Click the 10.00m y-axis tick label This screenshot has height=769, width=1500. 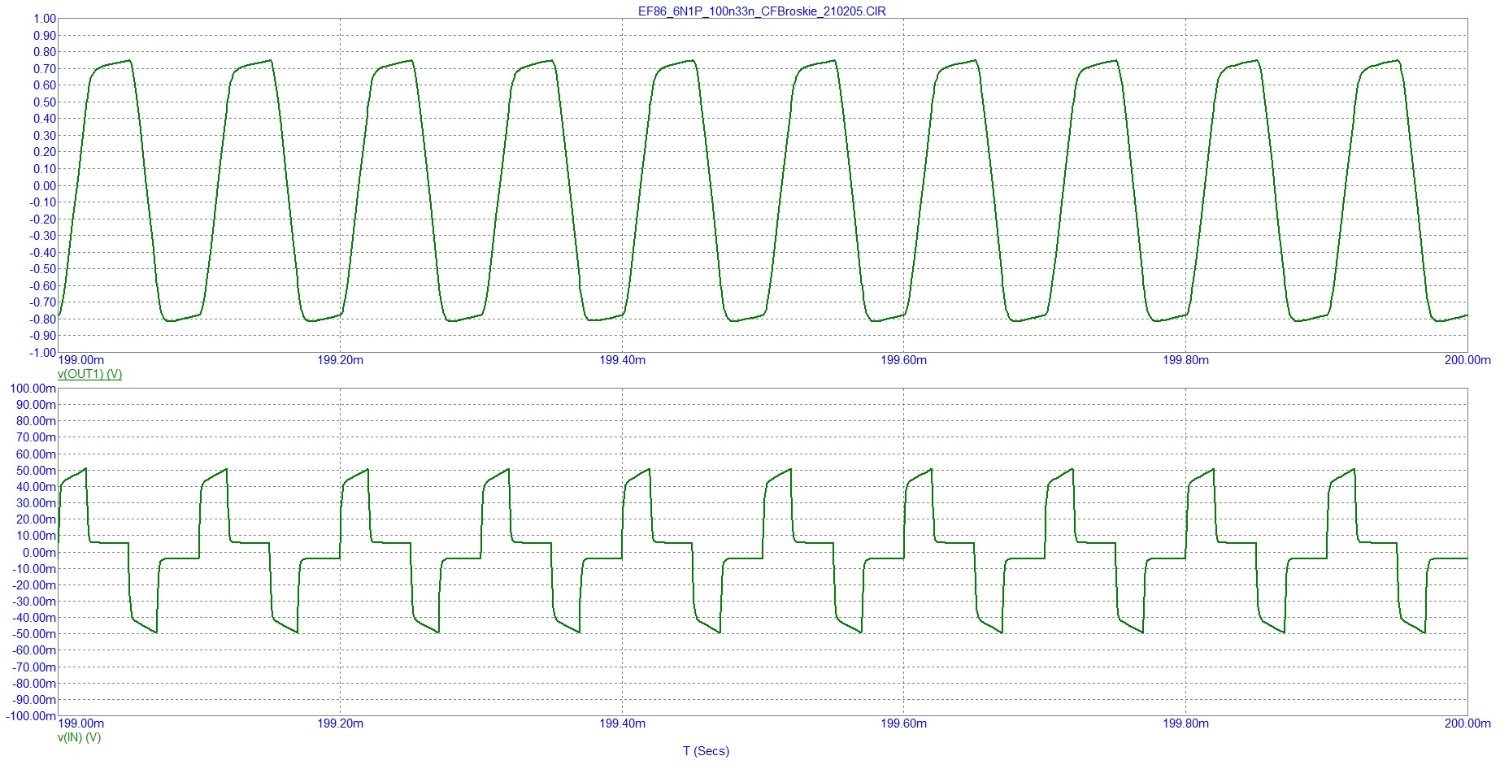[36, 536]
